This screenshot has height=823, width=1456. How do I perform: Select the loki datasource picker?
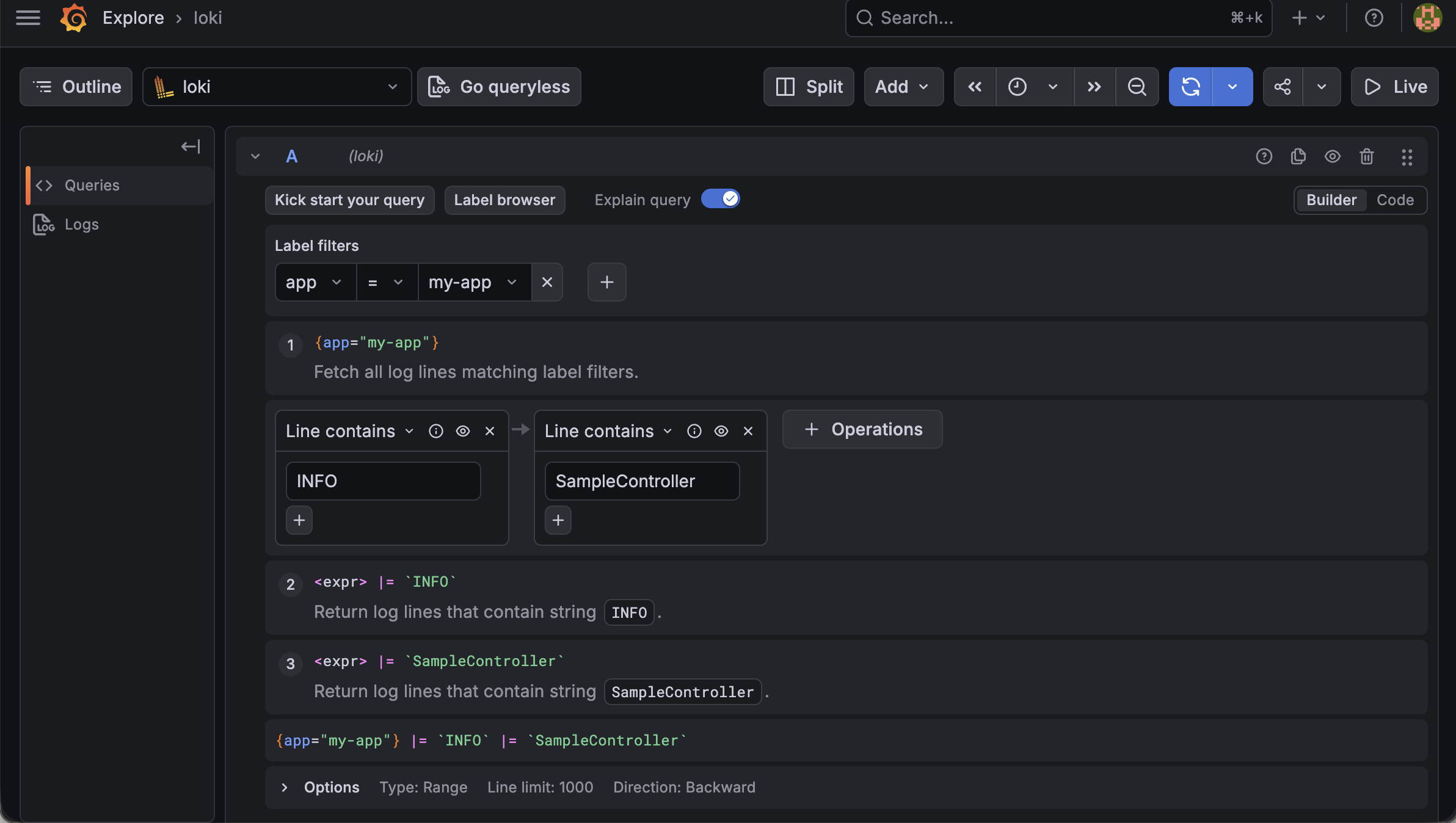pyautogui.click(x=277, y=87)
